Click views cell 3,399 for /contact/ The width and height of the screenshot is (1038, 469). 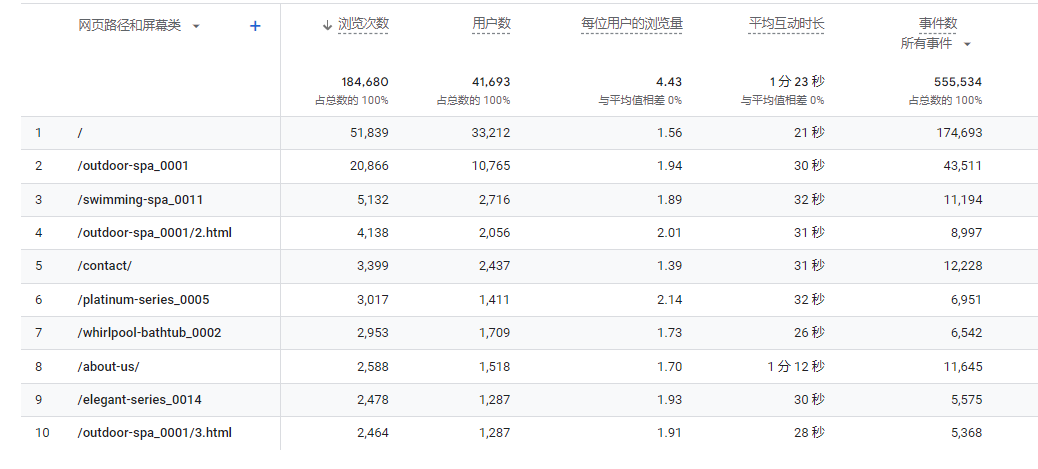coord(373,266)
